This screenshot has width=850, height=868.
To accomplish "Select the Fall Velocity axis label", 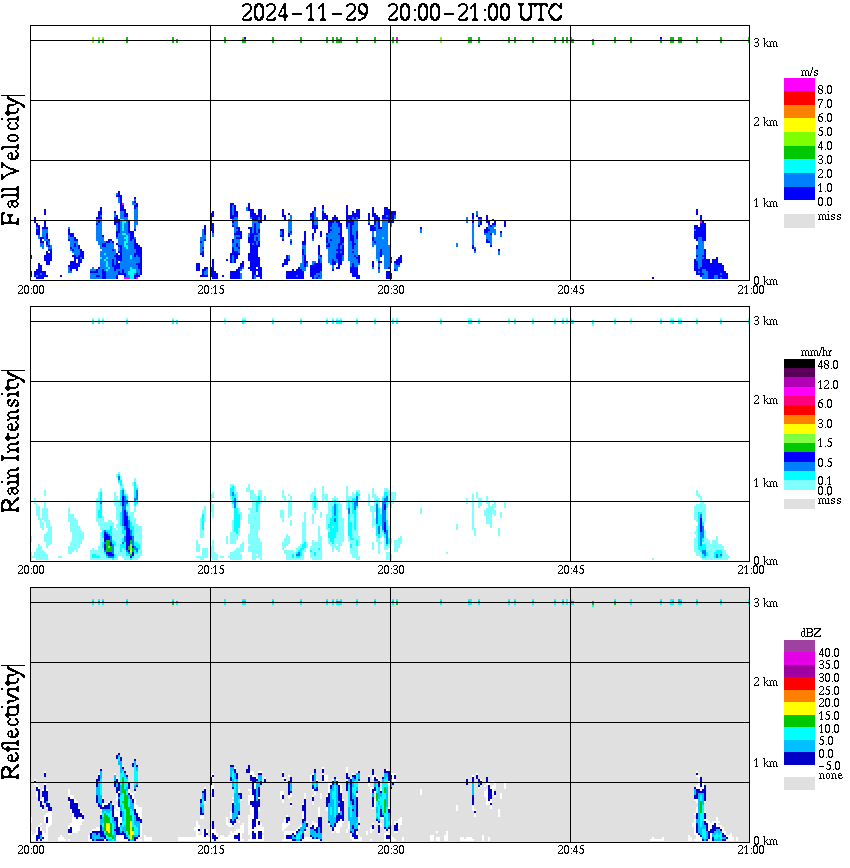I will coord(12,160).
